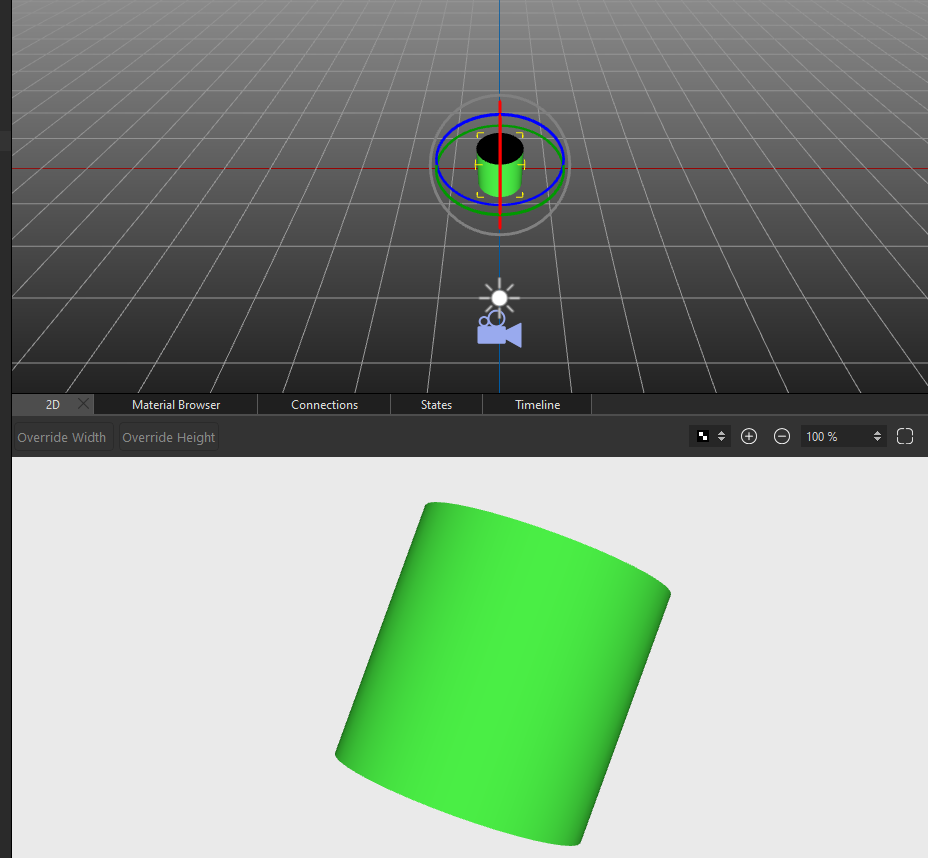
Task: Click the outer gray ring of rotation gizmo
Action: pos(500,234)
